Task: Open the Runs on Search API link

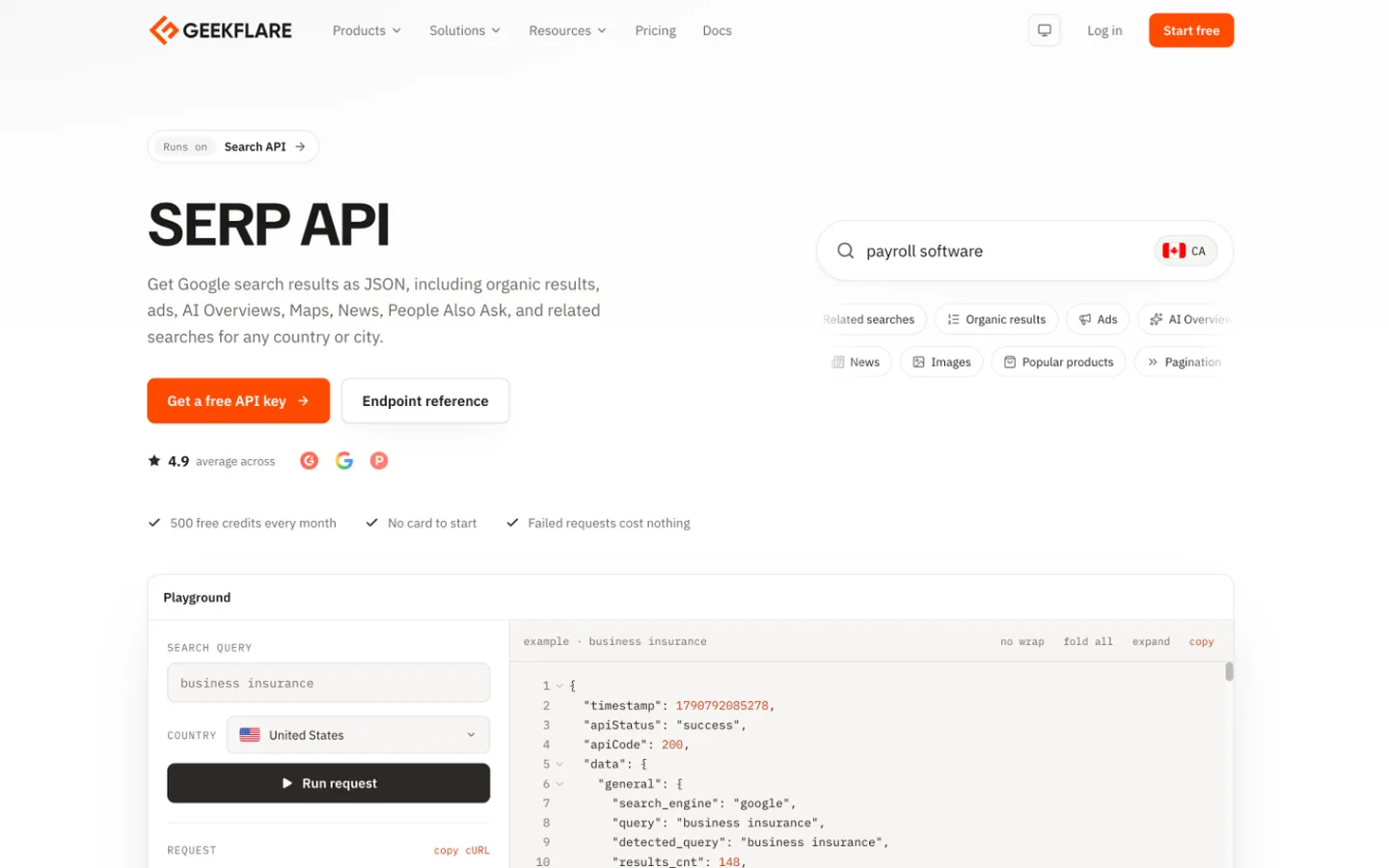Action: (x=232, y=147)
